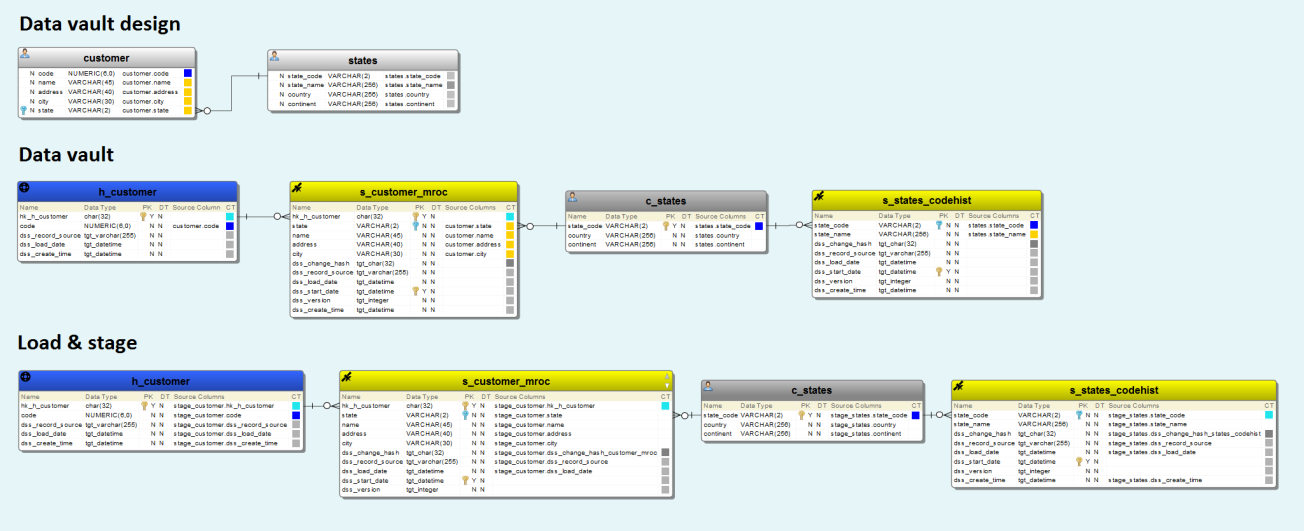Click stage_states.dss_create_time in Load & stage s_states_codehist
Image resolution: width=1304 pixels, height=531 pixels.
pyautogui.click(x=1155, y=480)
